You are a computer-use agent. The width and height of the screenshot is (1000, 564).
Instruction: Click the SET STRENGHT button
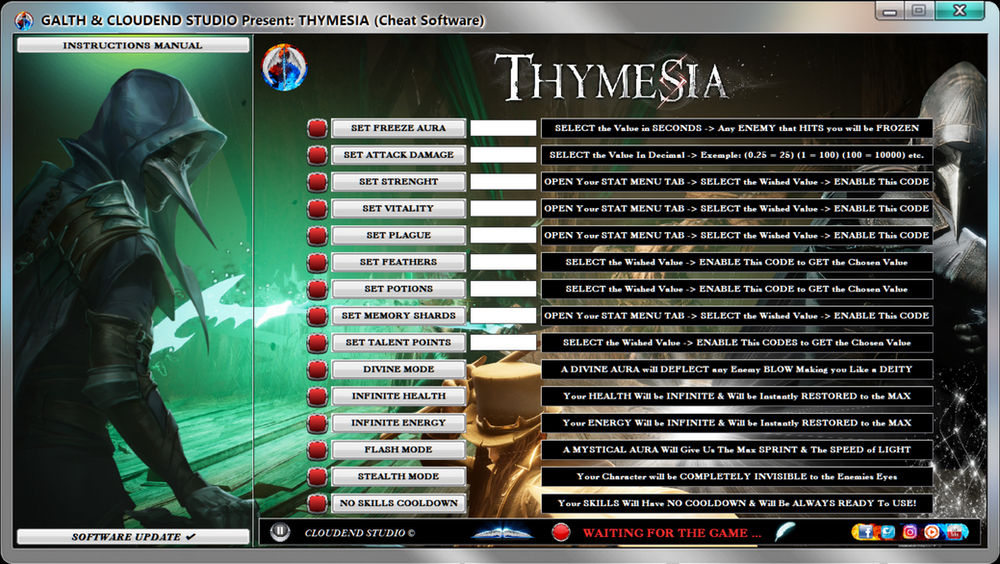[399, 181]
